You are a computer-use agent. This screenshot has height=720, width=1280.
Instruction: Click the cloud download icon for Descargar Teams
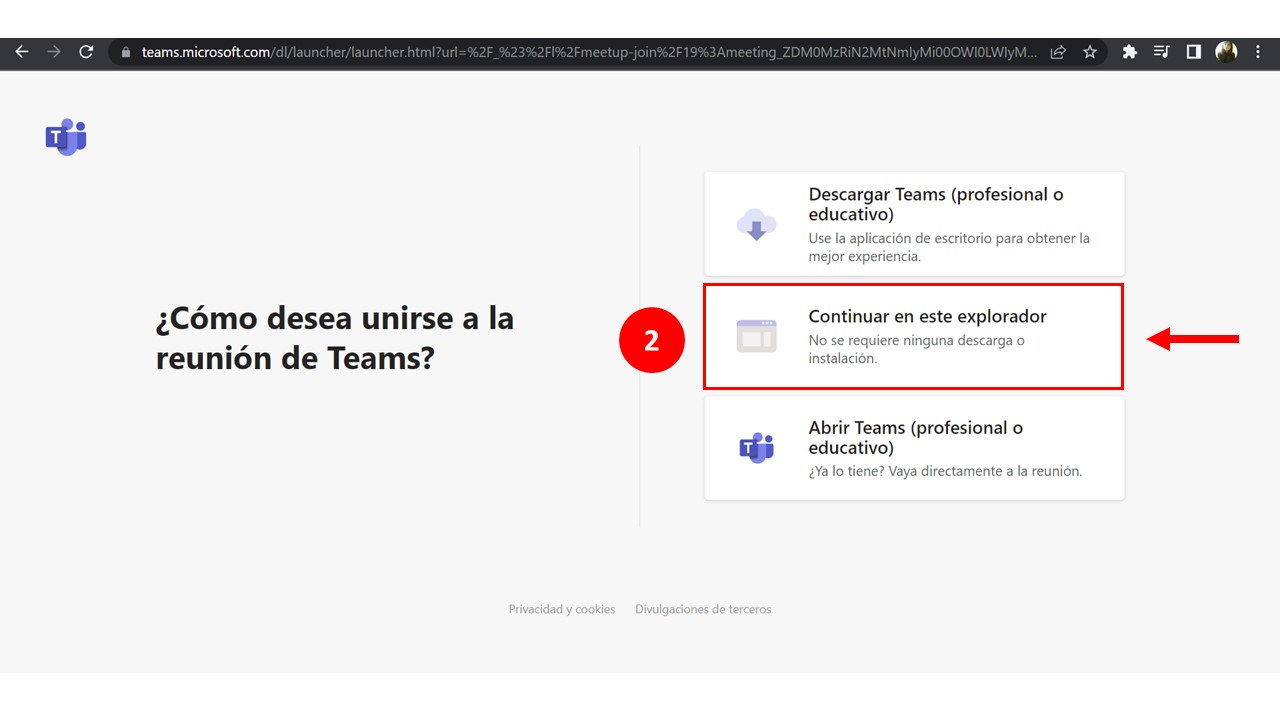click(x=757, y=226)
